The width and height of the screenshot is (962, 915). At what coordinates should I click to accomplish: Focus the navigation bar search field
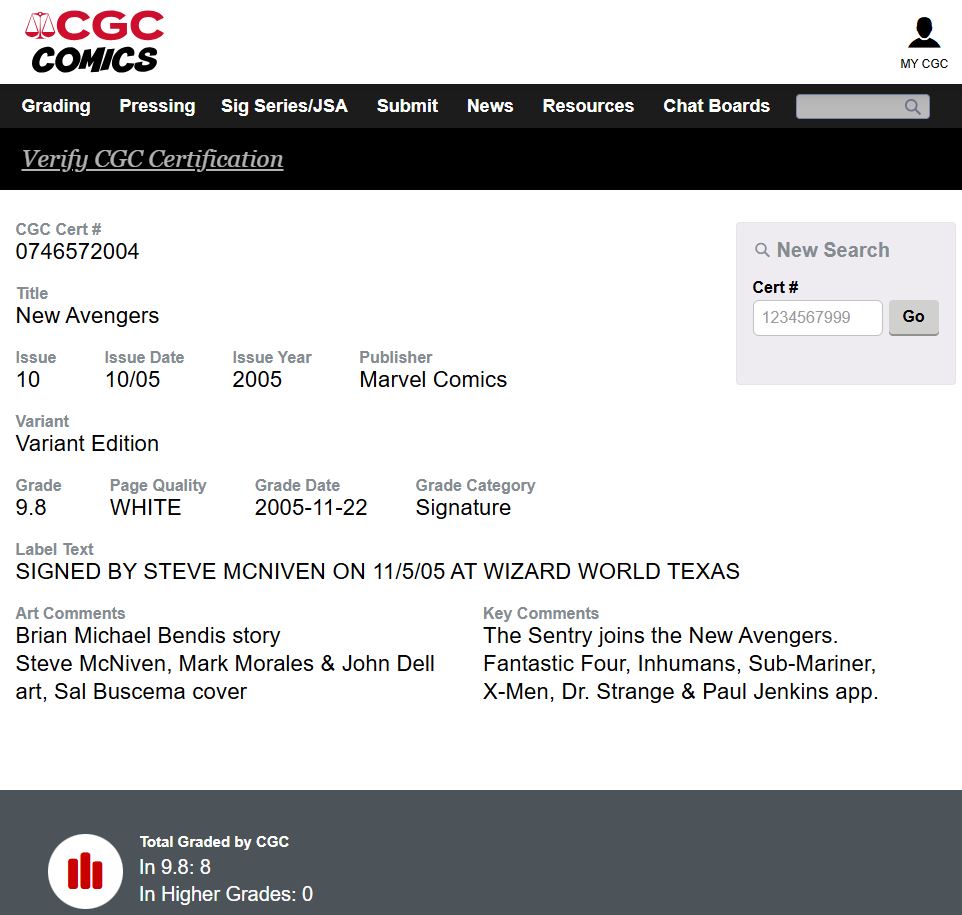pos(863,106)
